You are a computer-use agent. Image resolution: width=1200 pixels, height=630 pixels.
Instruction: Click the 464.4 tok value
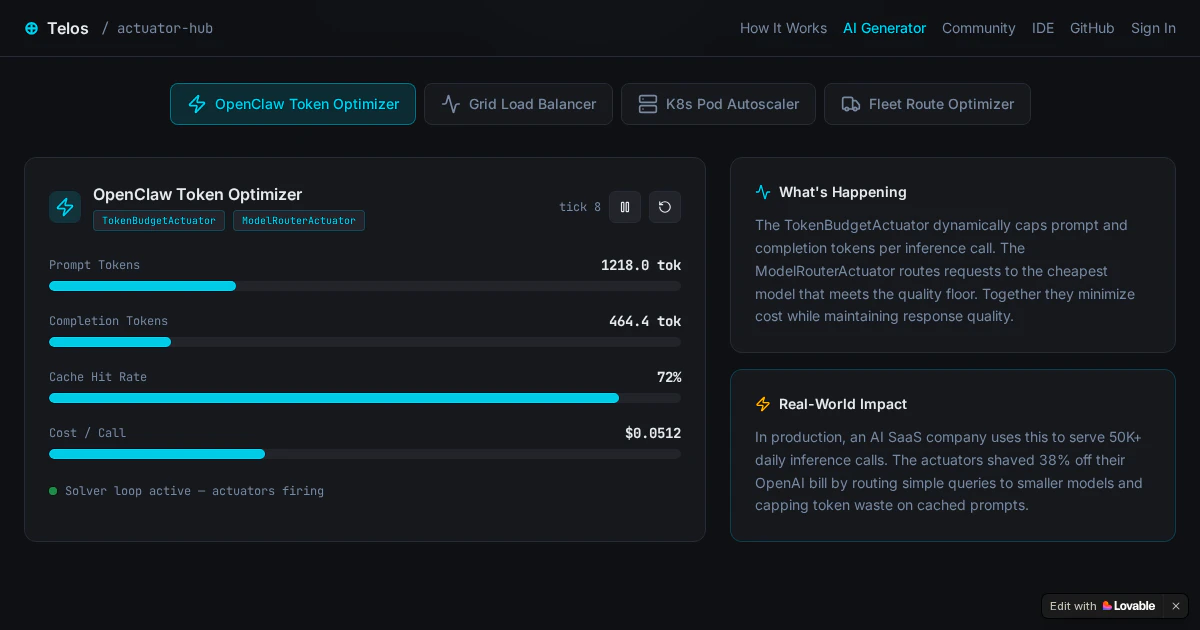point(645,321)
